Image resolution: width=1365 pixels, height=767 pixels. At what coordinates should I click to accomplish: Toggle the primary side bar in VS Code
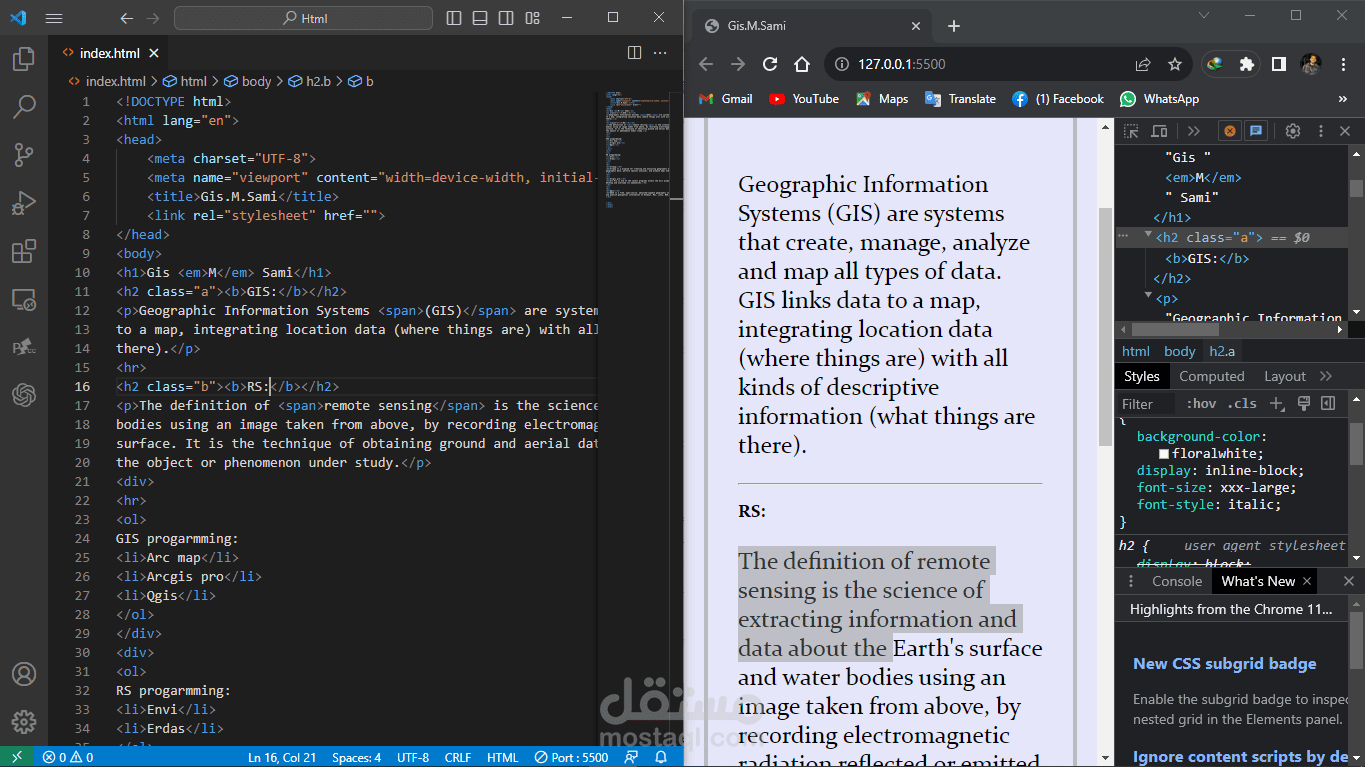pyautogui.click(x=454, y=18)
